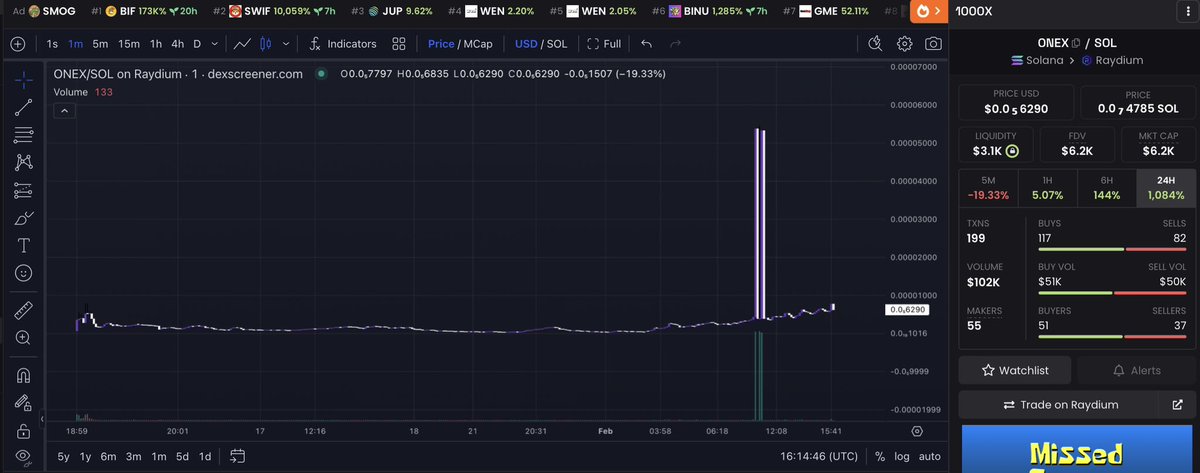Copy the ONEX token address icon
The image size is (1200, 473).
pyautogui.click(x=1076, y=43)
